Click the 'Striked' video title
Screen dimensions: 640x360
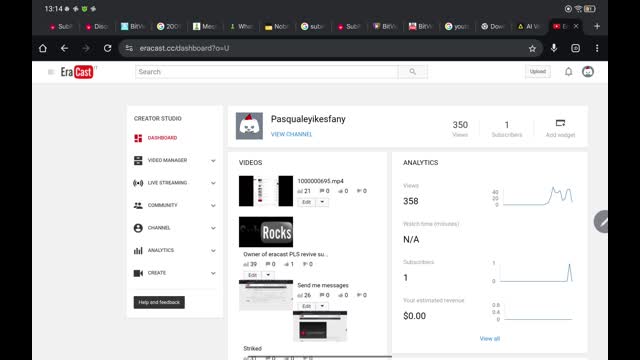click(252, 349)
